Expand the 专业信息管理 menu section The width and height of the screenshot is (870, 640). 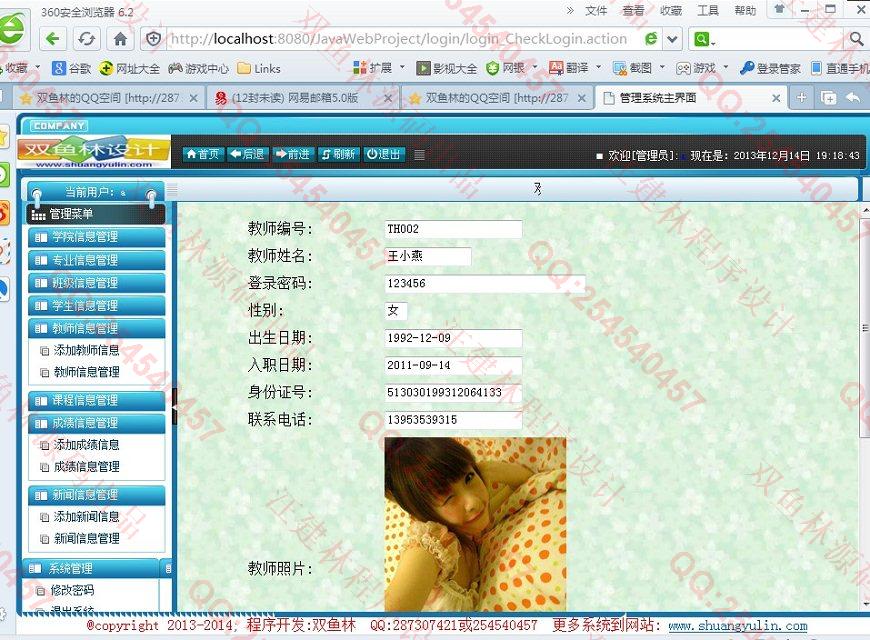point(97,260)
